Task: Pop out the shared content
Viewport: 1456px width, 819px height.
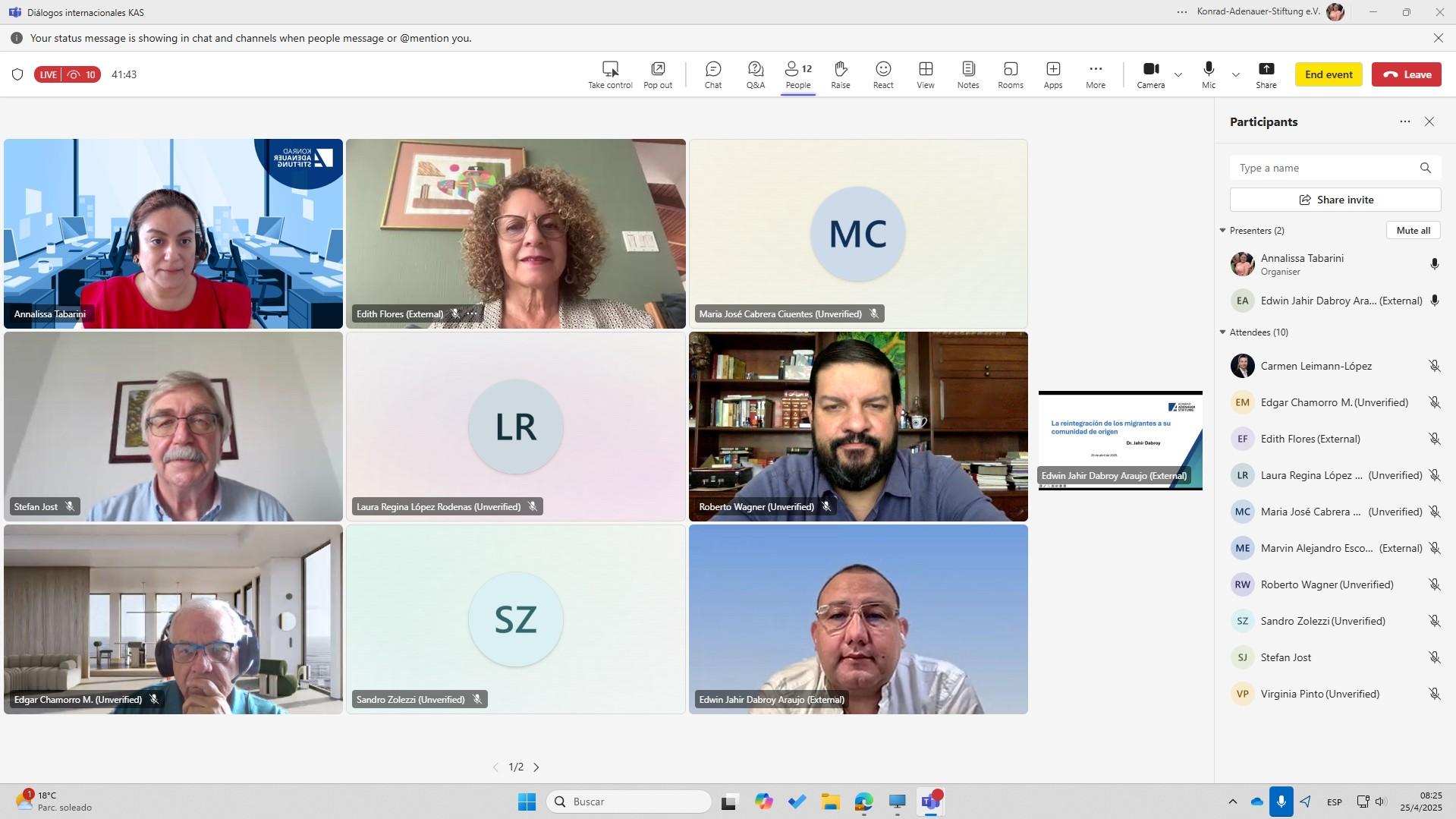Action: pos(657,74)
